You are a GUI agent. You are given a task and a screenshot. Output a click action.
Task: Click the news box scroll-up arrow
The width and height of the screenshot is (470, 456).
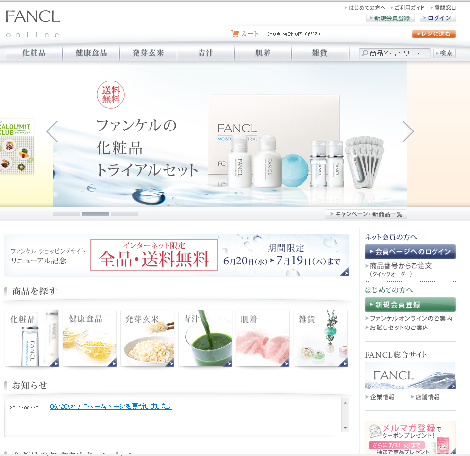click(345, 403)
